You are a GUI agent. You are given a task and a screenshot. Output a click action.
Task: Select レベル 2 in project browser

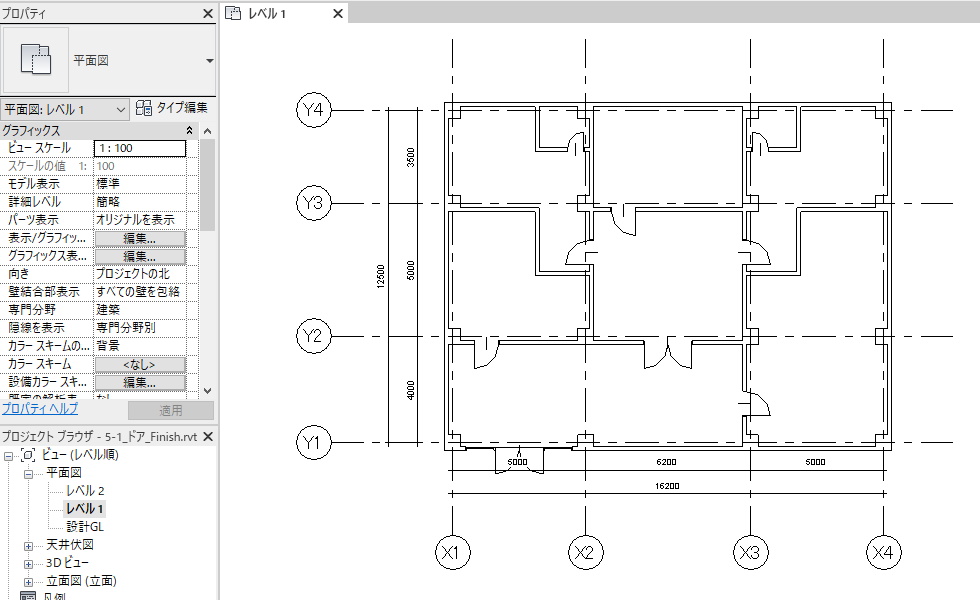click(85, 491)
